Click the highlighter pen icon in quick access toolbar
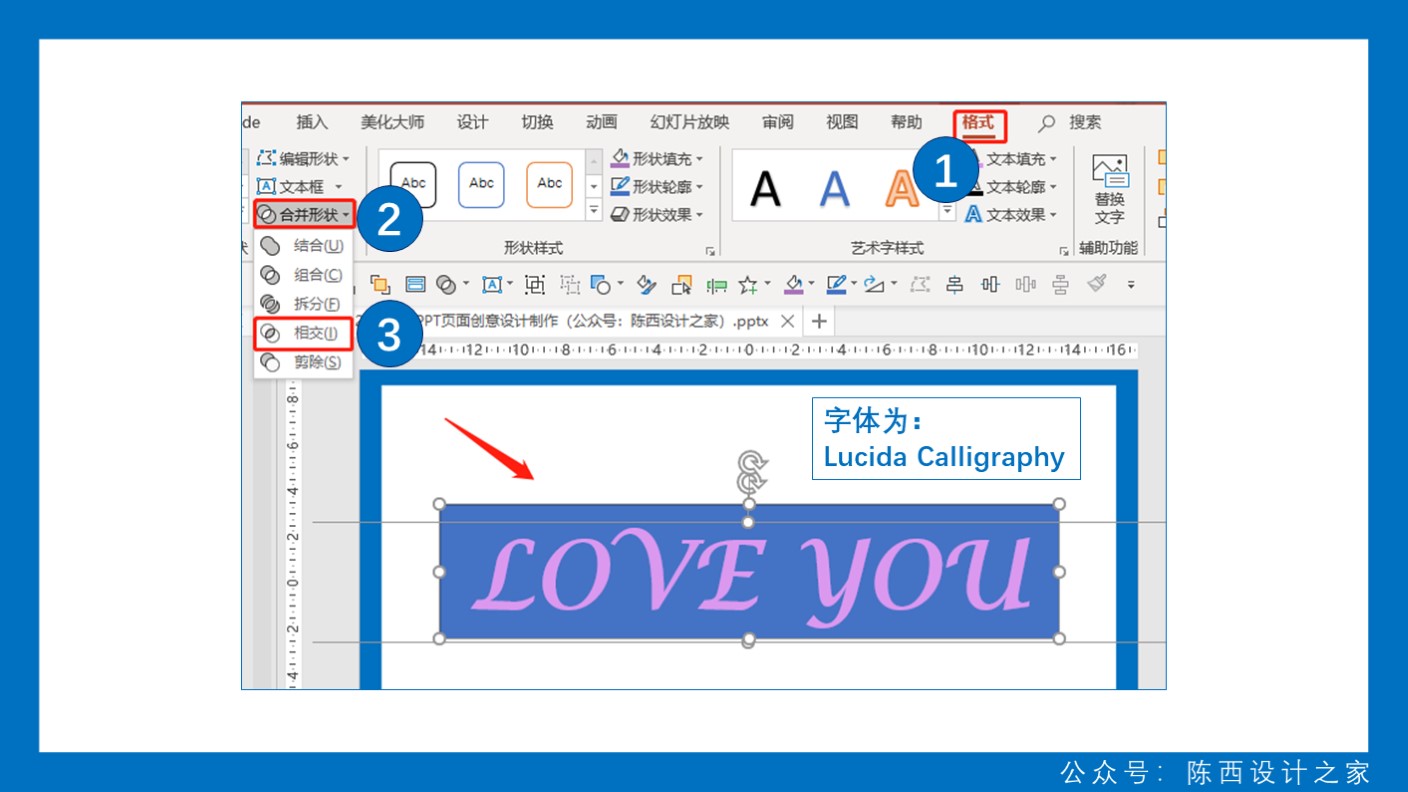 646,285
